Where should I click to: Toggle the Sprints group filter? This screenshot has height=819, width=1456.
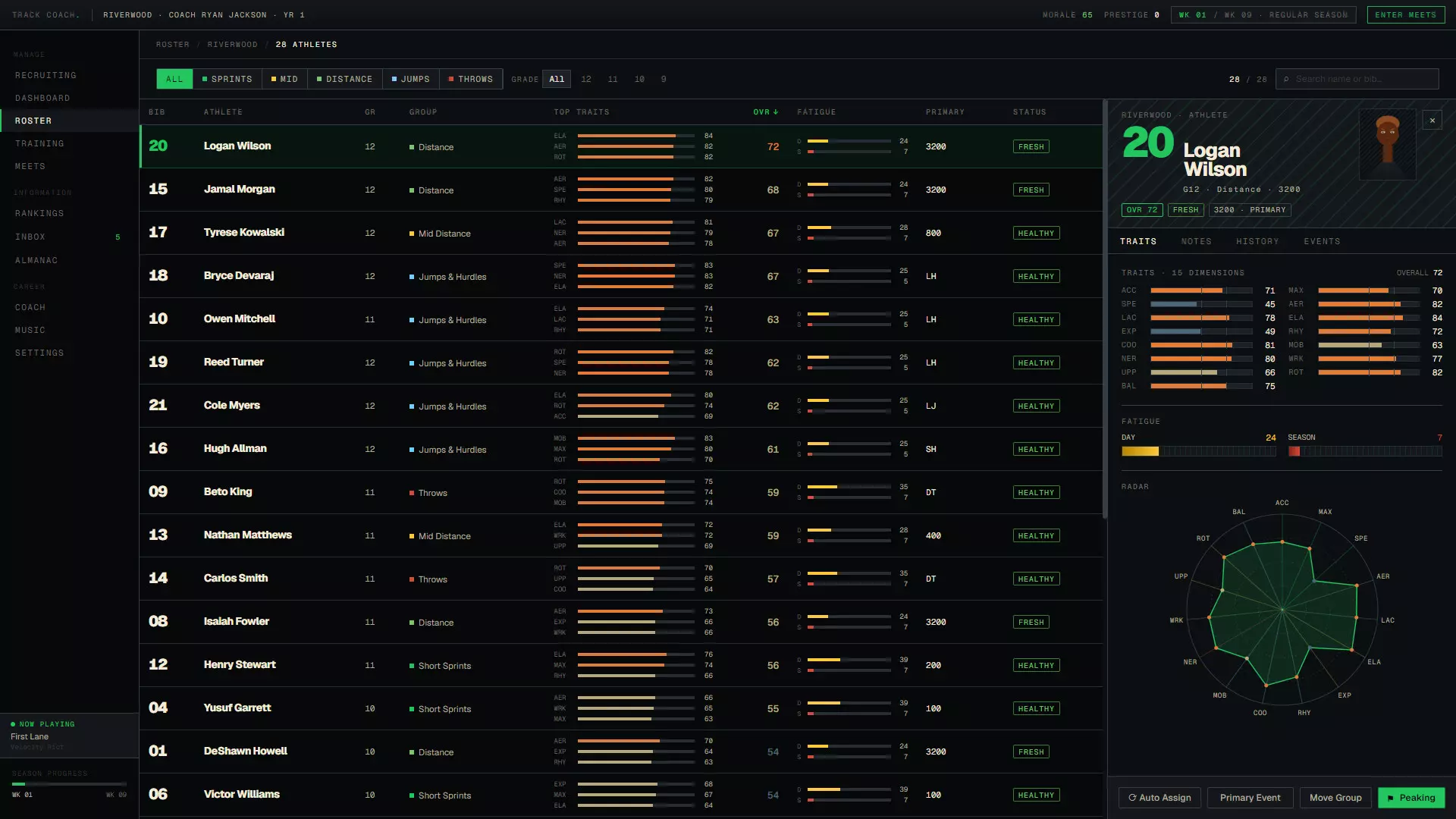click(x=227, y=79)
